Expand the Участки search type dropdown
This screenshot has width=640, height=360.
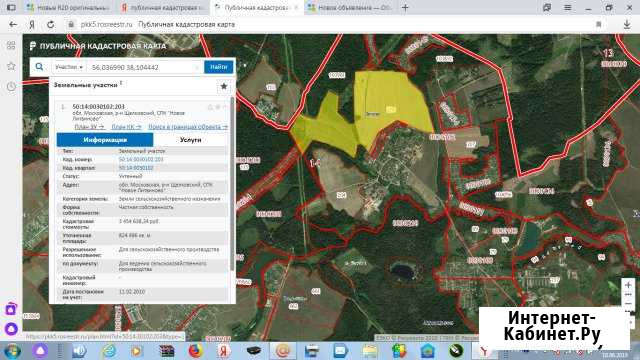[x=69, y=67]
